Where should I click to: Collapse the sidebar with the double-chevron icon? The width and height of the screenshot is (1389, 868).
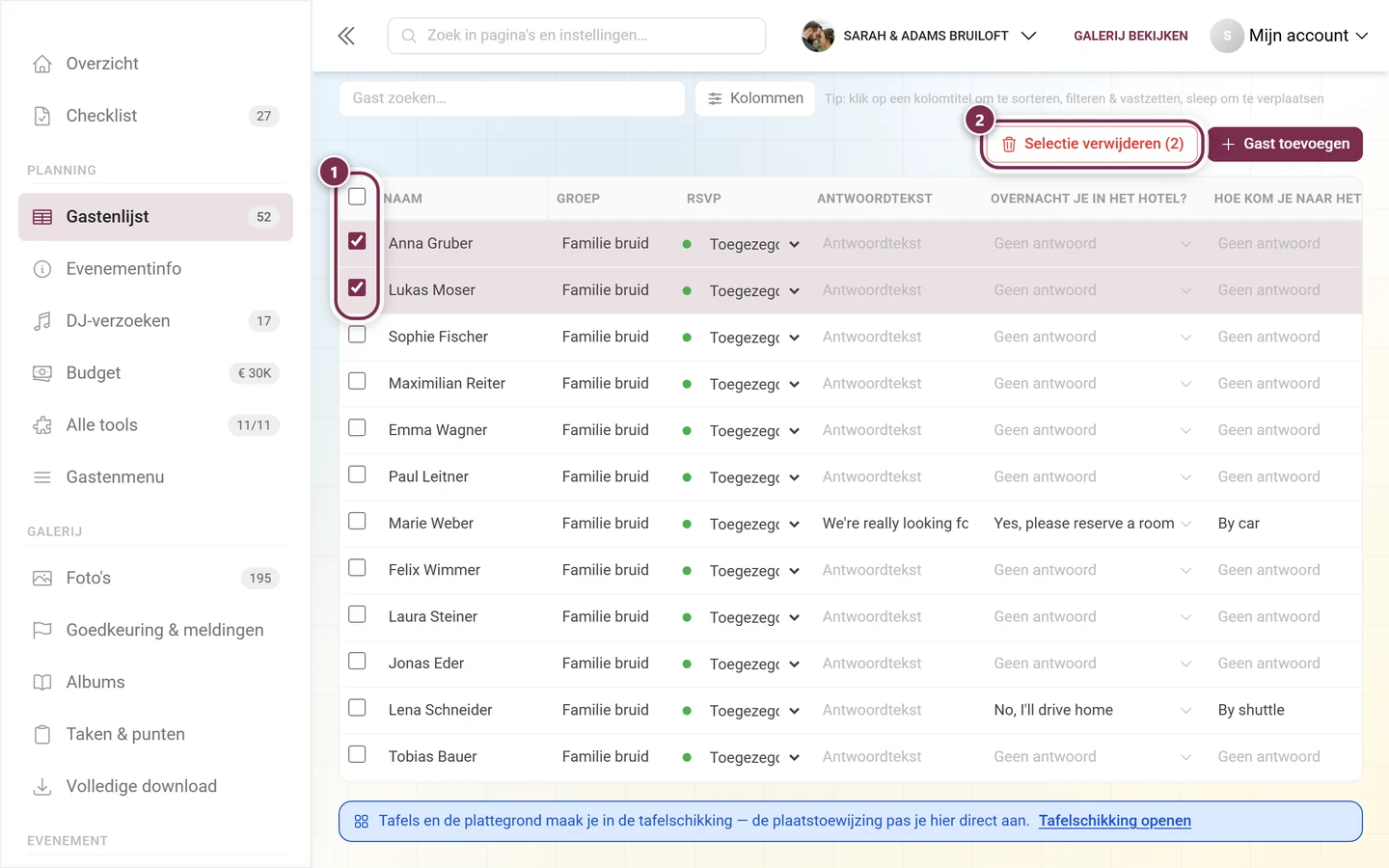click(346, 36)
